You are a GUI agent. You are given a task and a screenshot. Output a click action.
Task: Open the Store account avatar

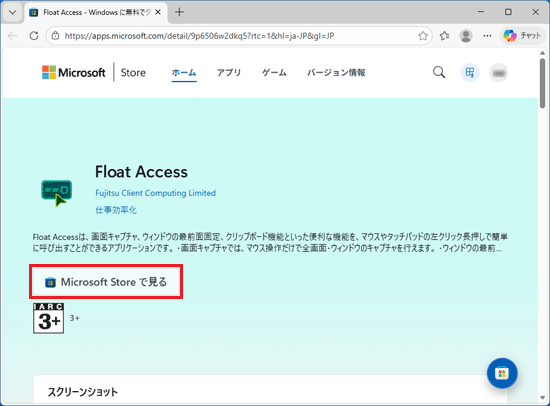click(498, 73)
